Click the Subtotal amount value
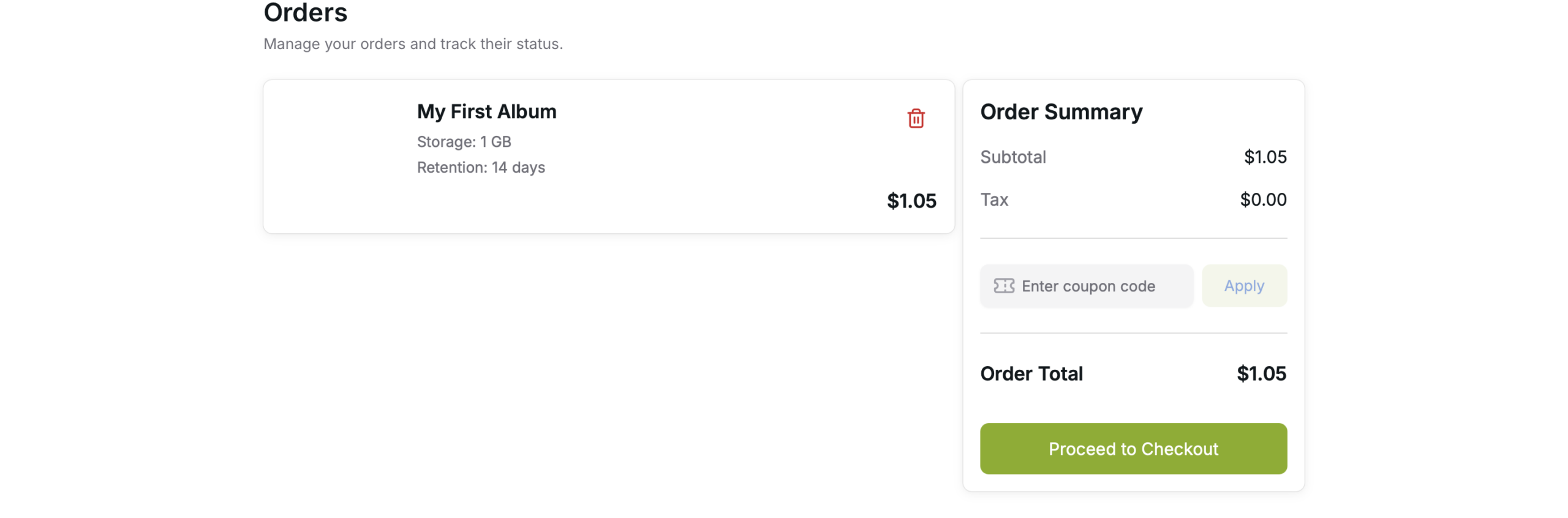 1264,157
